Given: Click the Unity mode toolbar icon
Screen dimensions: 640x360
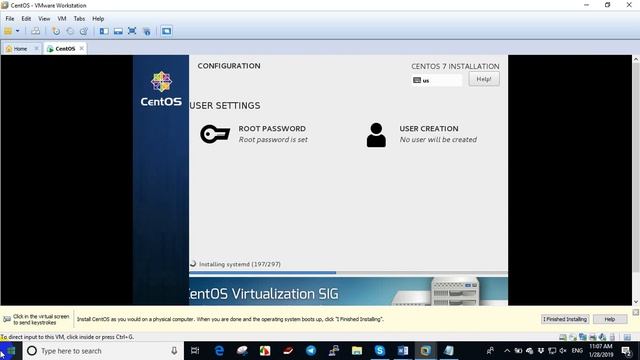Looking at the screenshot, I should click(147, 31).
